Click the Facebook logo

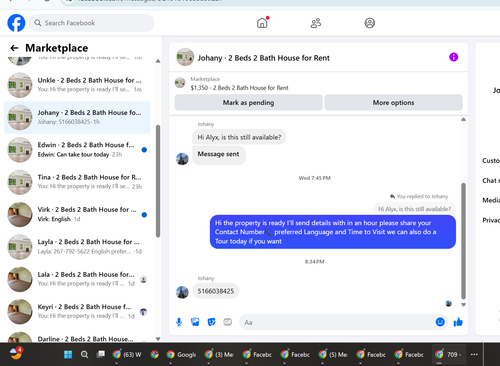[x=16, y=23]
